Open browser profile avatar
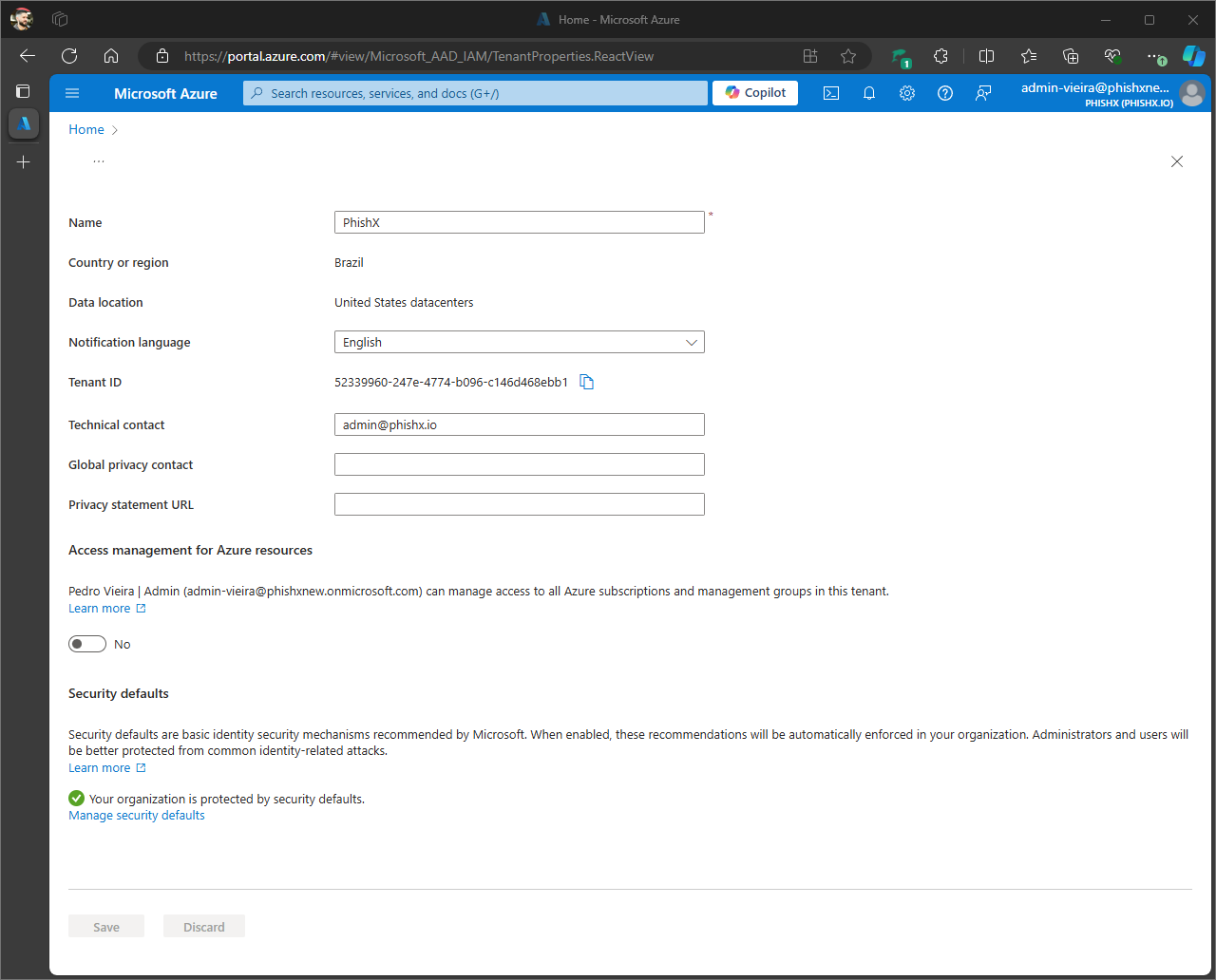Screen dimensions: 1216x980 tap(21, 19)
